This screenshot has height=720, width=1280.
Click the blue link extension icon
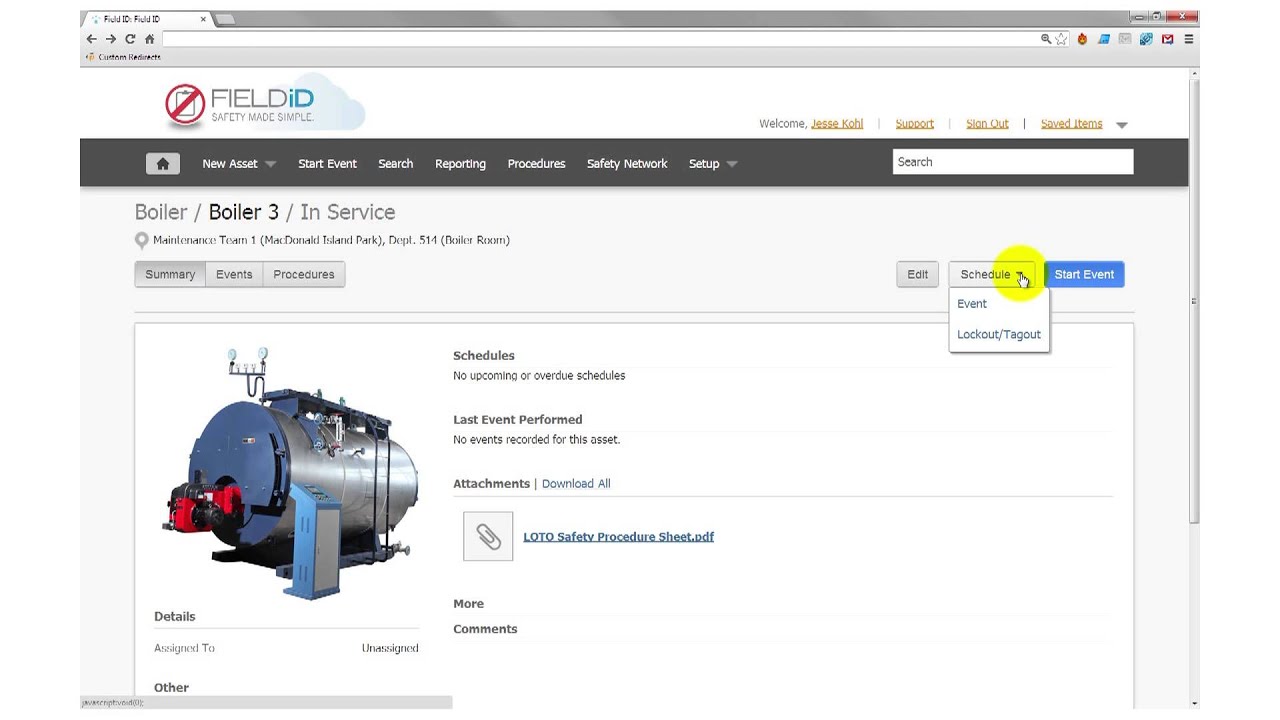[x=1146, y=39]
